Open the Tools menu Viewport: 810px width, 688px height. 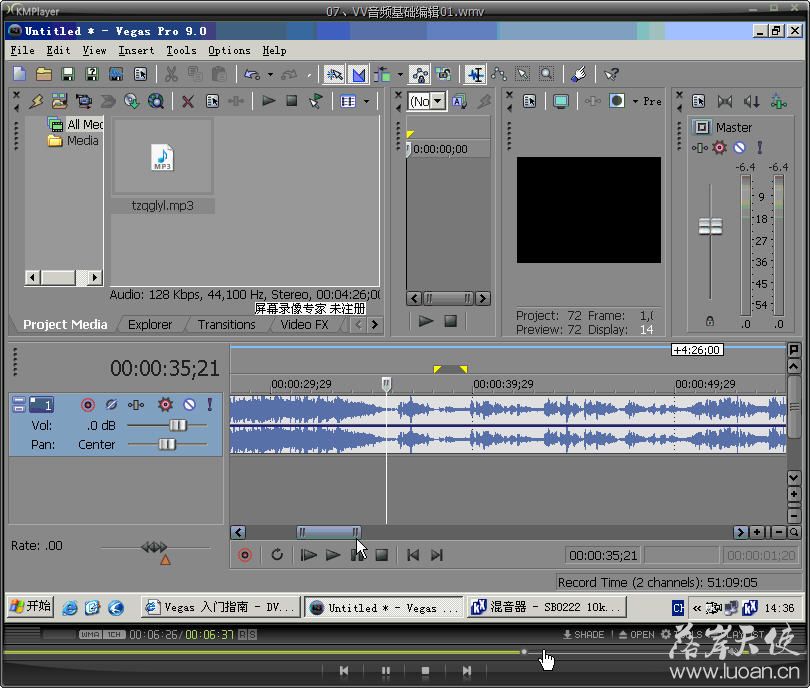181,51
